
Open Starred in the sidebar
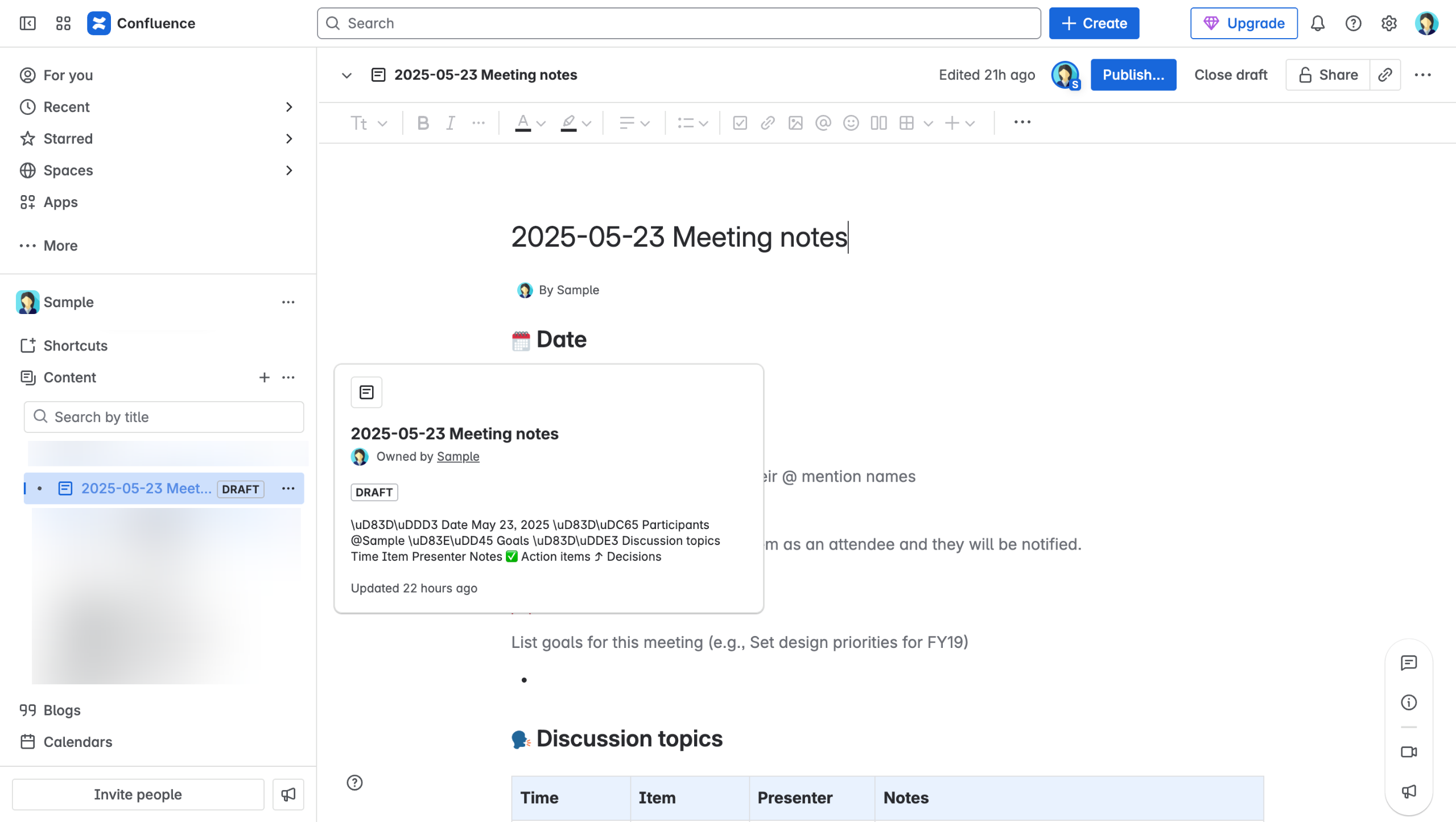[68, 138]
